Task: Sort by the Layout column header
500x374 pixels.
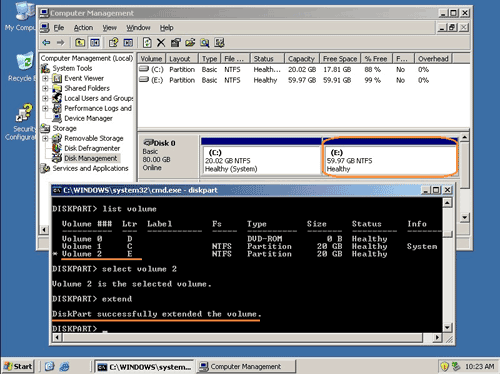Action: 182,59
